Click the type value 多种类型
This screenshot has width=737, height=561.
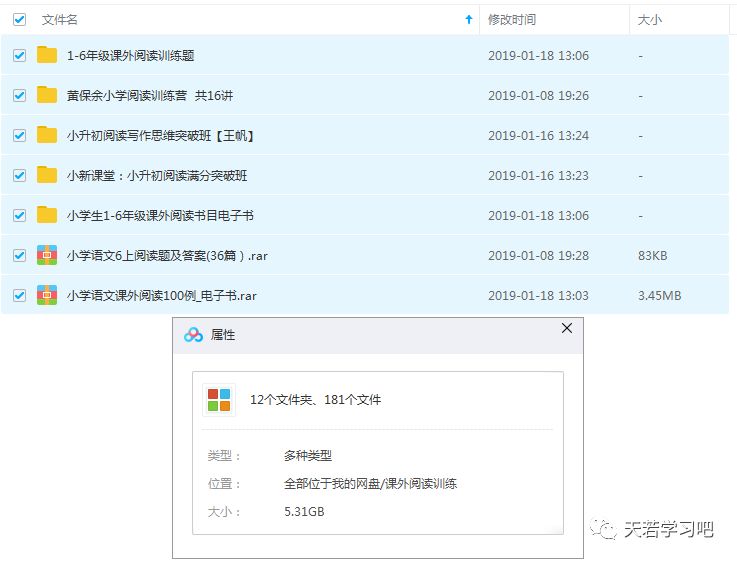(x=308, y=455)
